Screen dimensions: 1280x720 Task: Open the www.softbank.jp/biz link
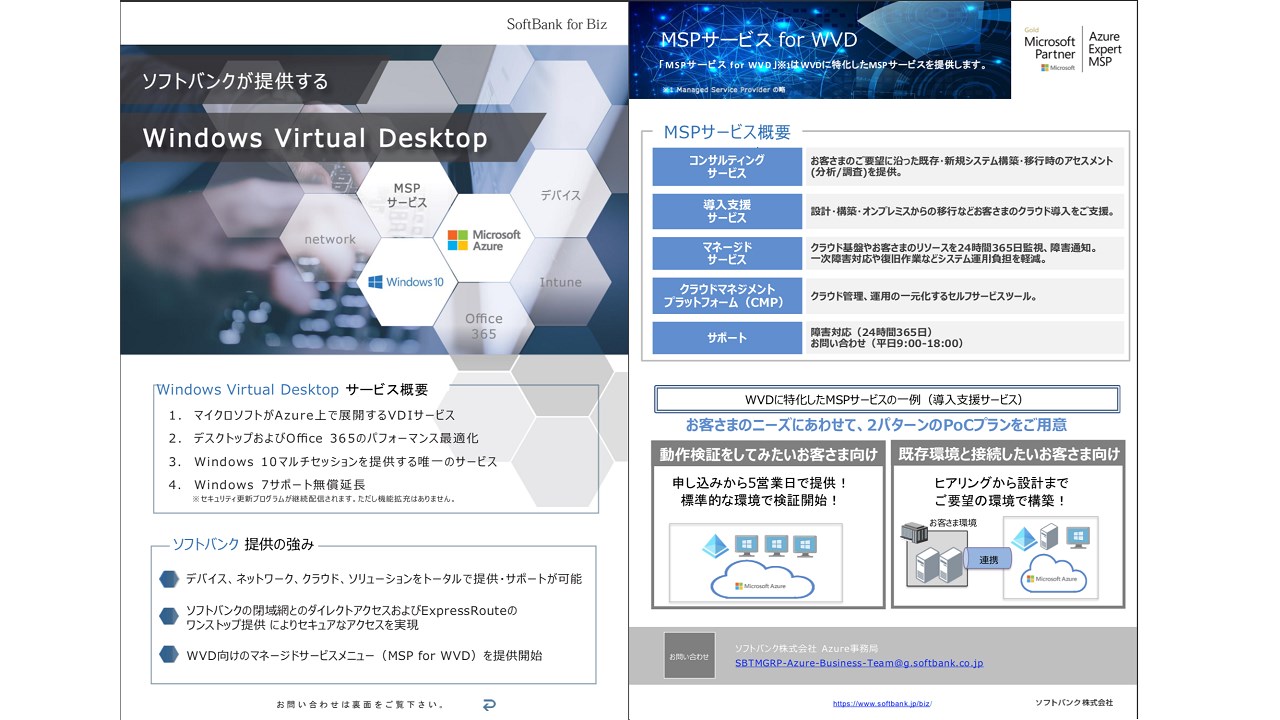(x=882, y=704)
